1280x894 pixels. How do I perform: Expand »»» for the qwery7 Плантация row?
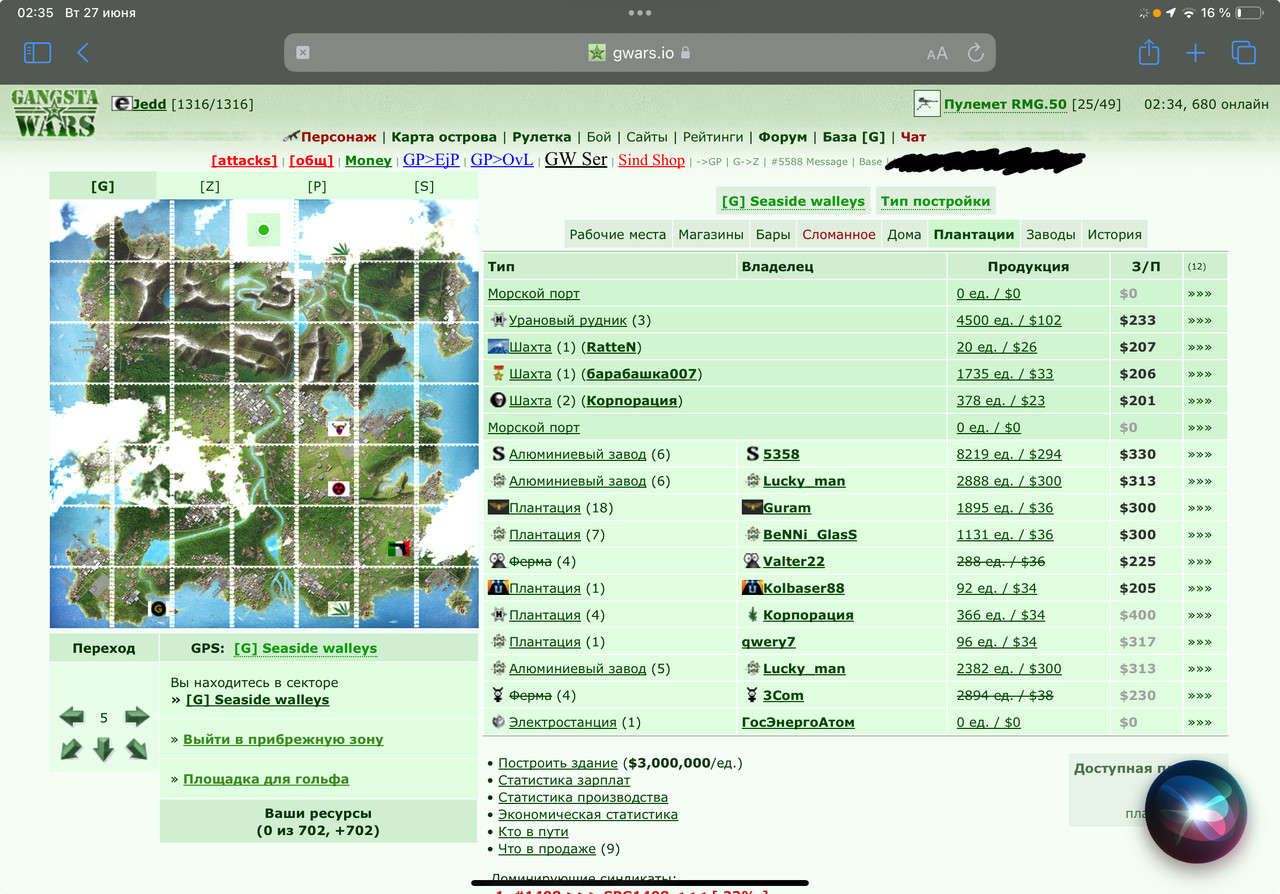pos(1199,642)
